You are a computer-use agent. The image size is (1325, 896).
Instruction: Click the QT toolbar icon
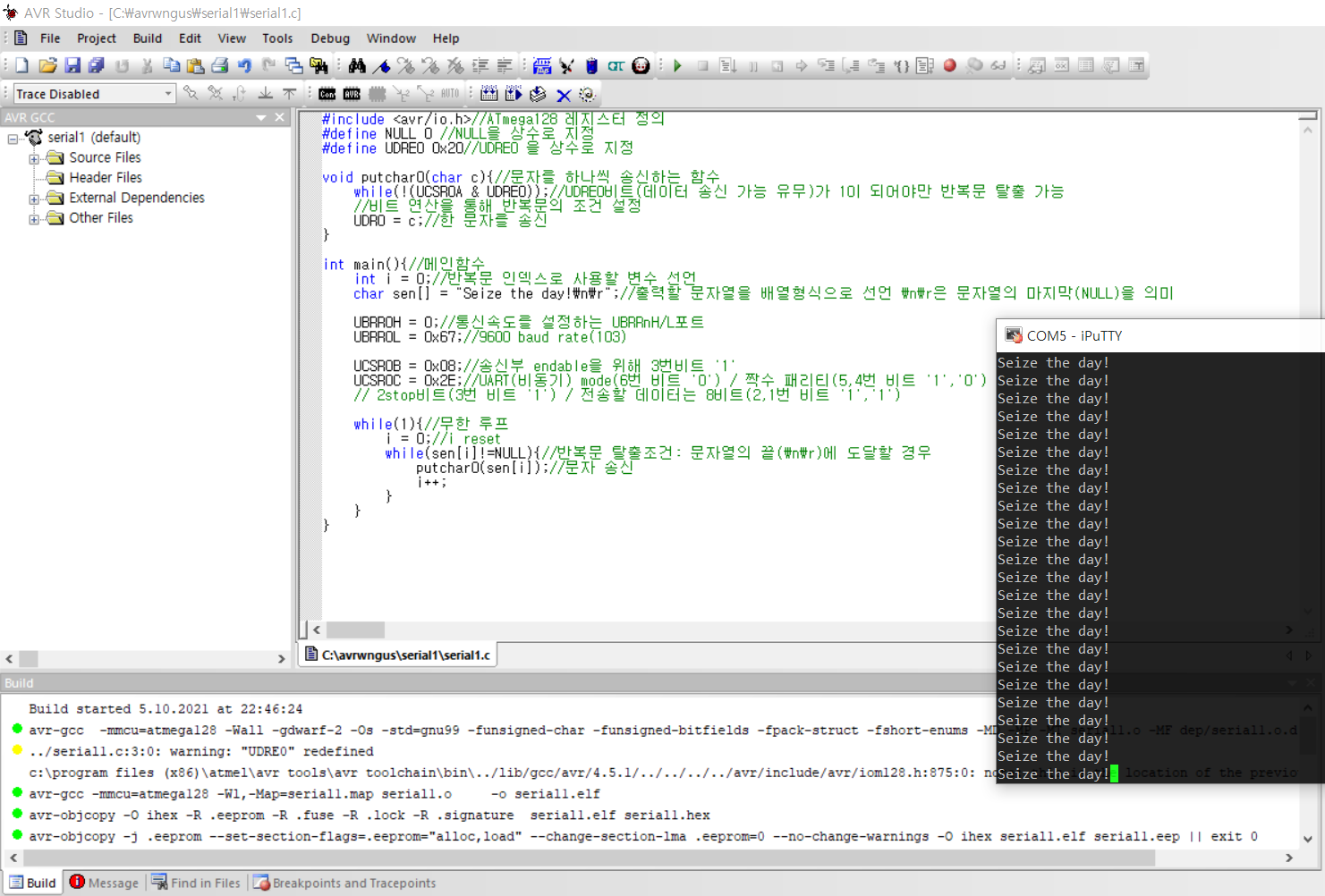tap(616, 65)
